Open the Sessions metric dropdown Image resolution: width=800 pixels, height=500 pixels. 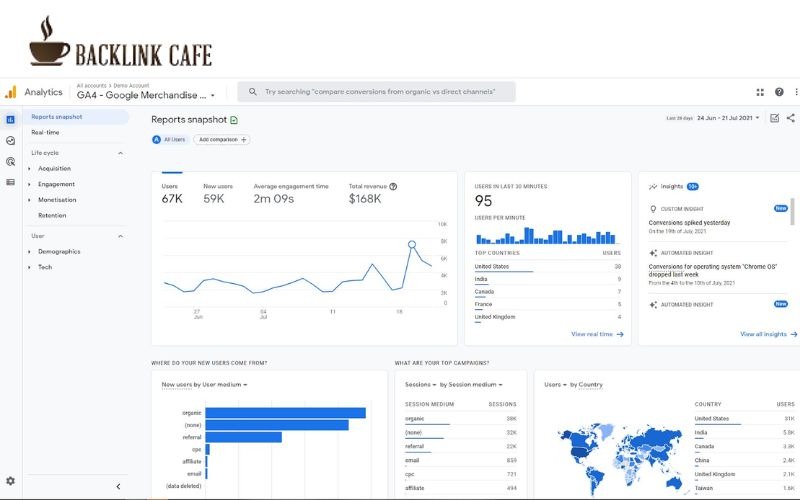coord(420,385)
